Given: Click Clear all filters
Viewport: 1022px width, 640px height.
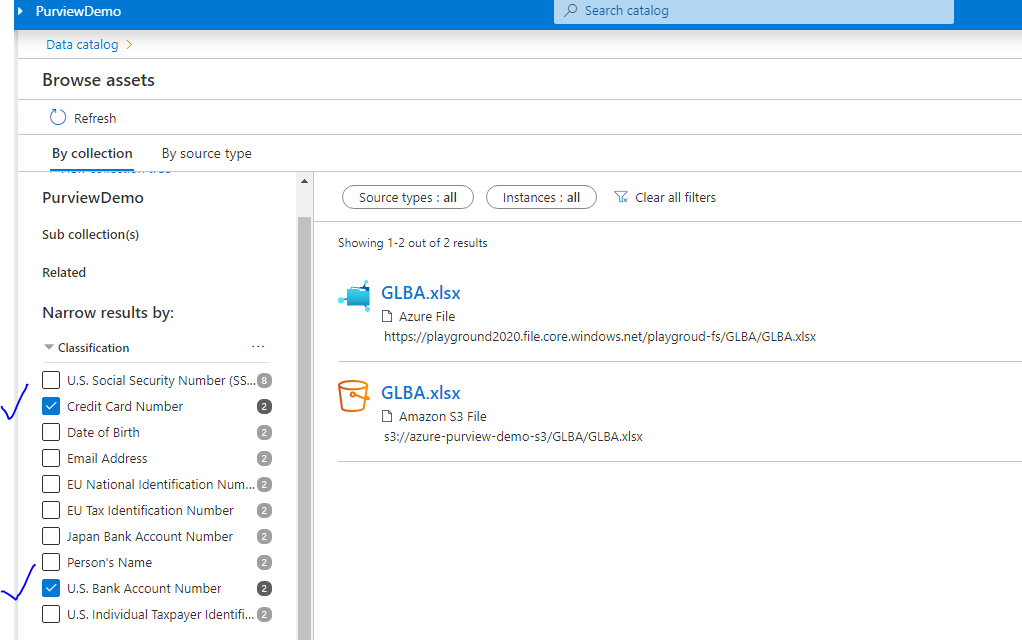Looking at the screenshot, I should pos(675,197).
